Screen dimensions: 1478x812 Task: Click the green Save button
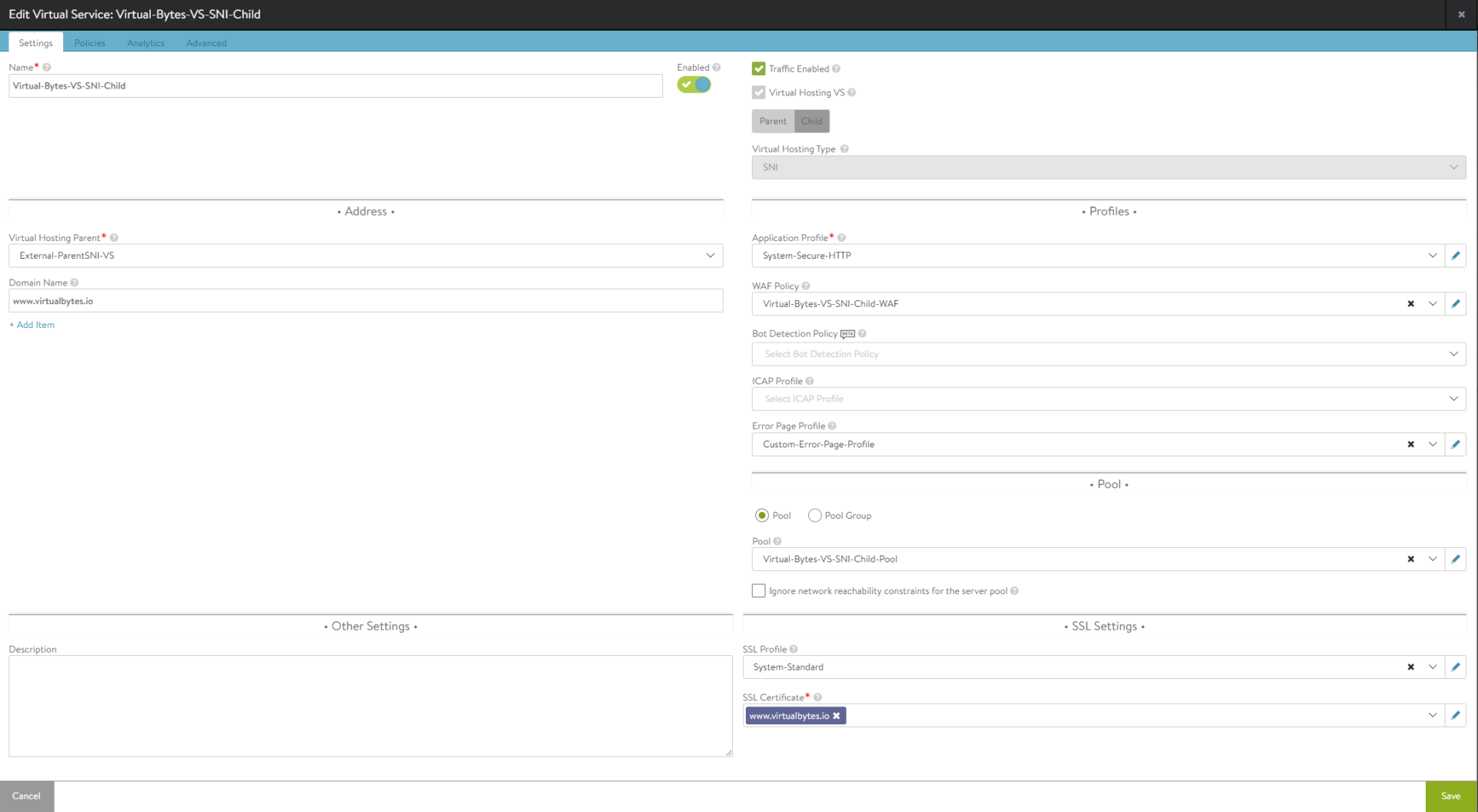click(1450, 796)
